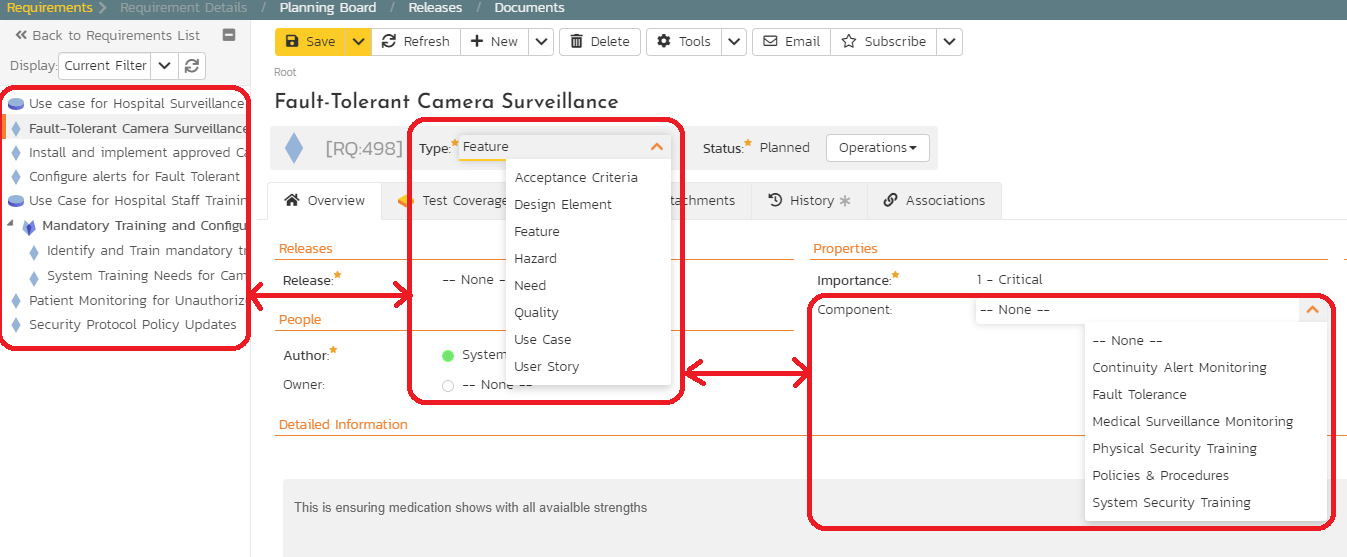Switch to the History tab
This screenshot has height=557, width=1347.
(x=809, y=200)
